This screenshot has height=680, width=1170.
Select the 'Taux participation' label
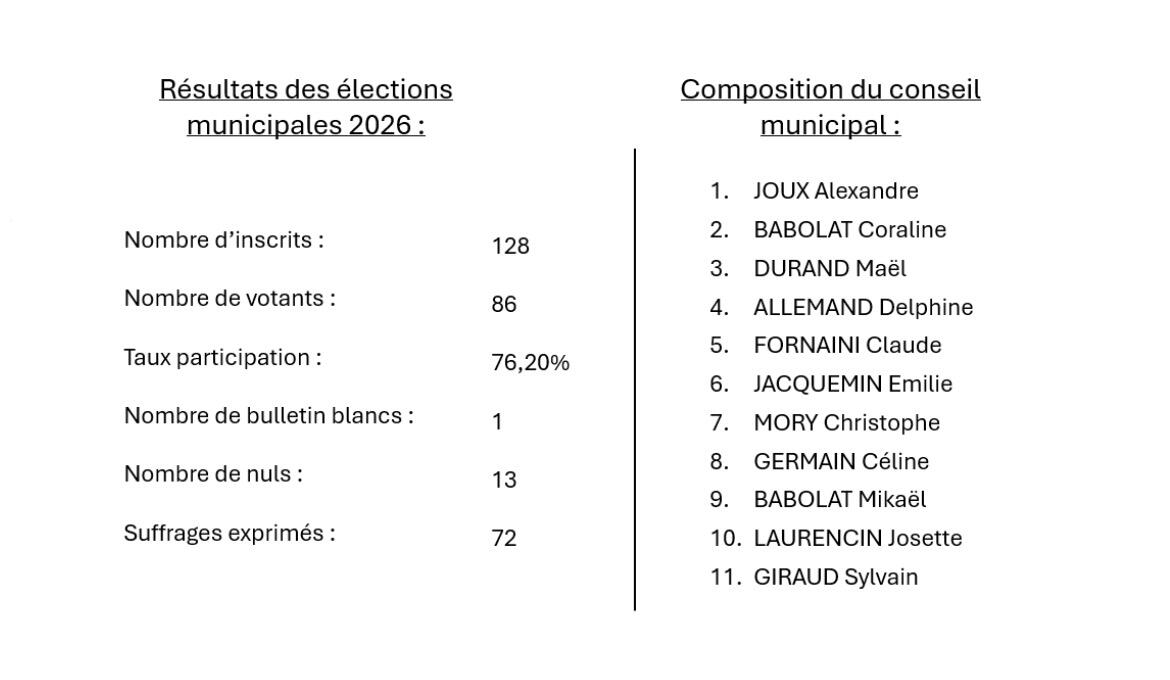[222, 357]
